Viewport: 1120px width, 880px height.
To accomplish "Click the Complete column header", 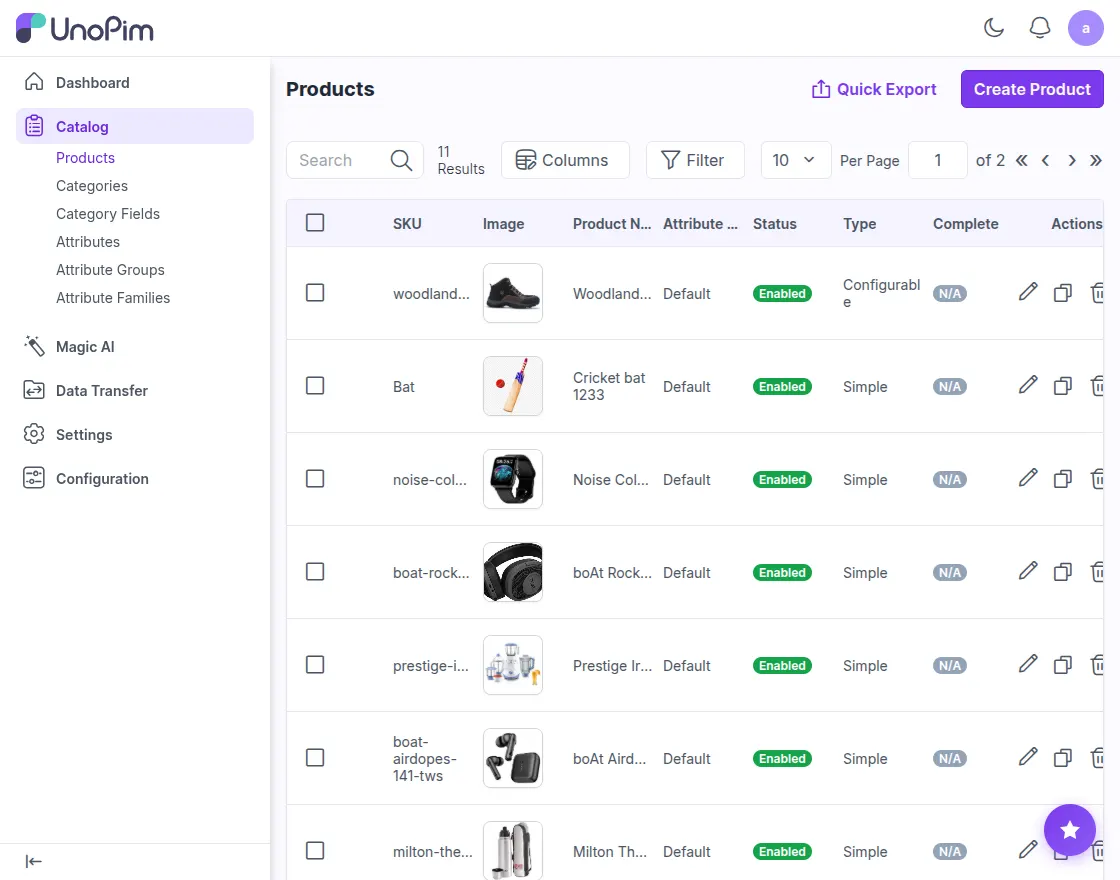I will click(965, 224).
